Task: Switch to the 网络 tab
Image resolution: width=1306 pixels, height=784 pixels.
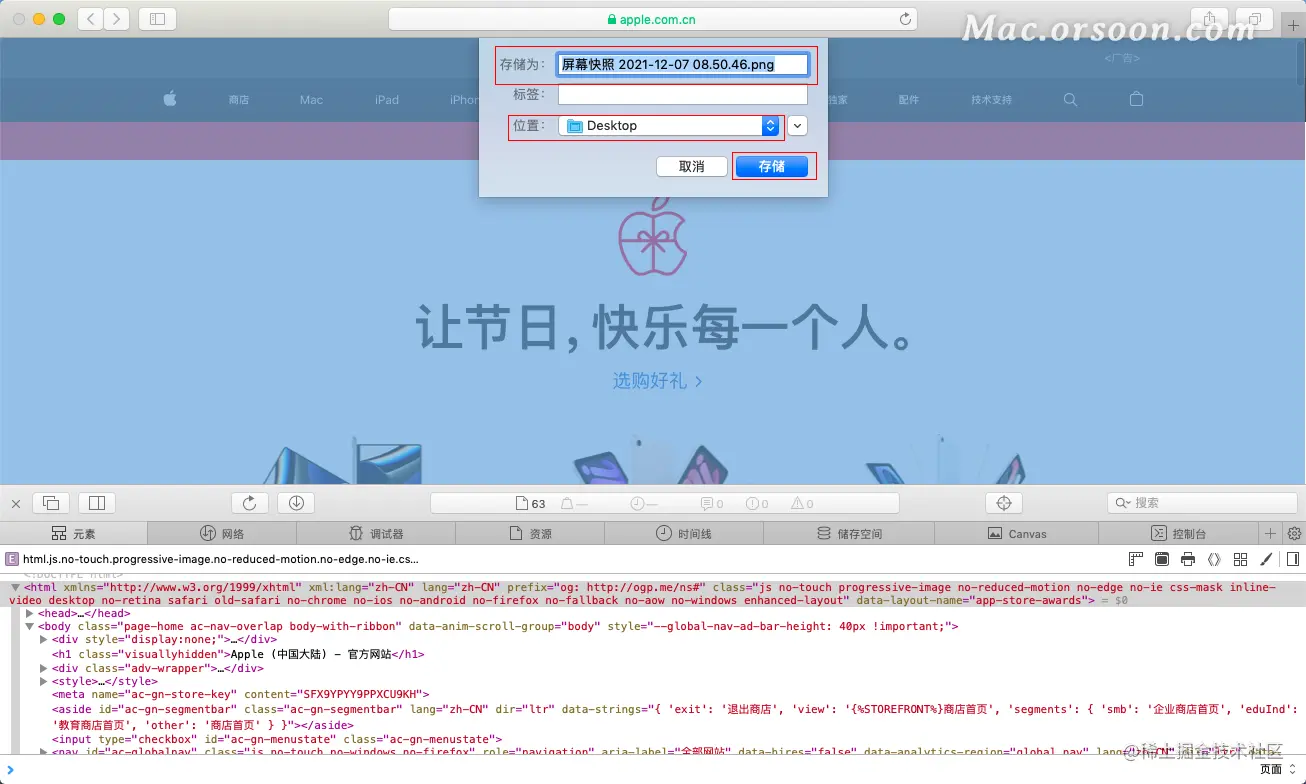Action: [x=222, y=534]
